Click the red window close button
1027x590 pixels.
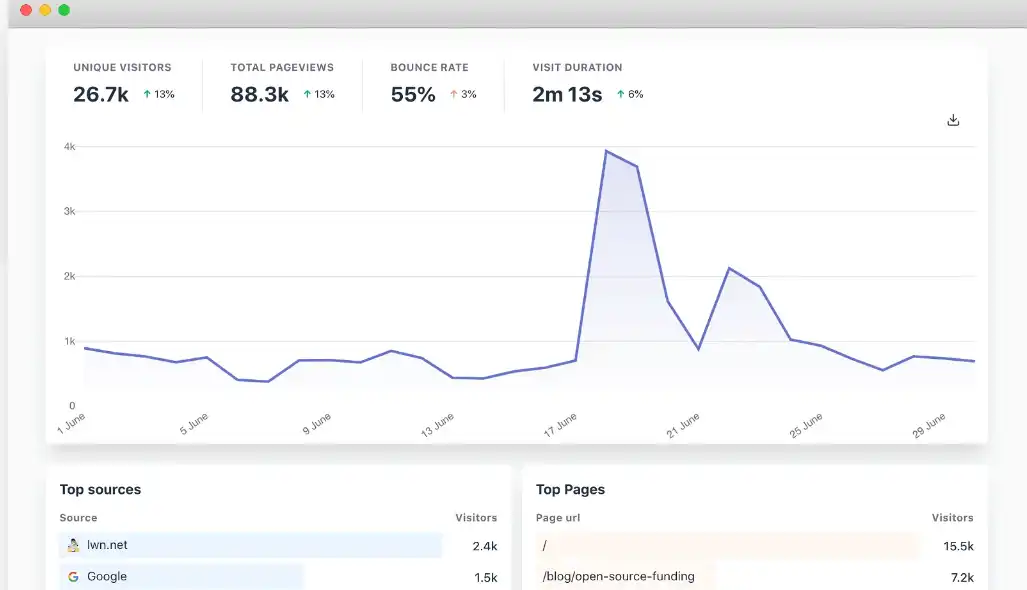click(26, 10)
